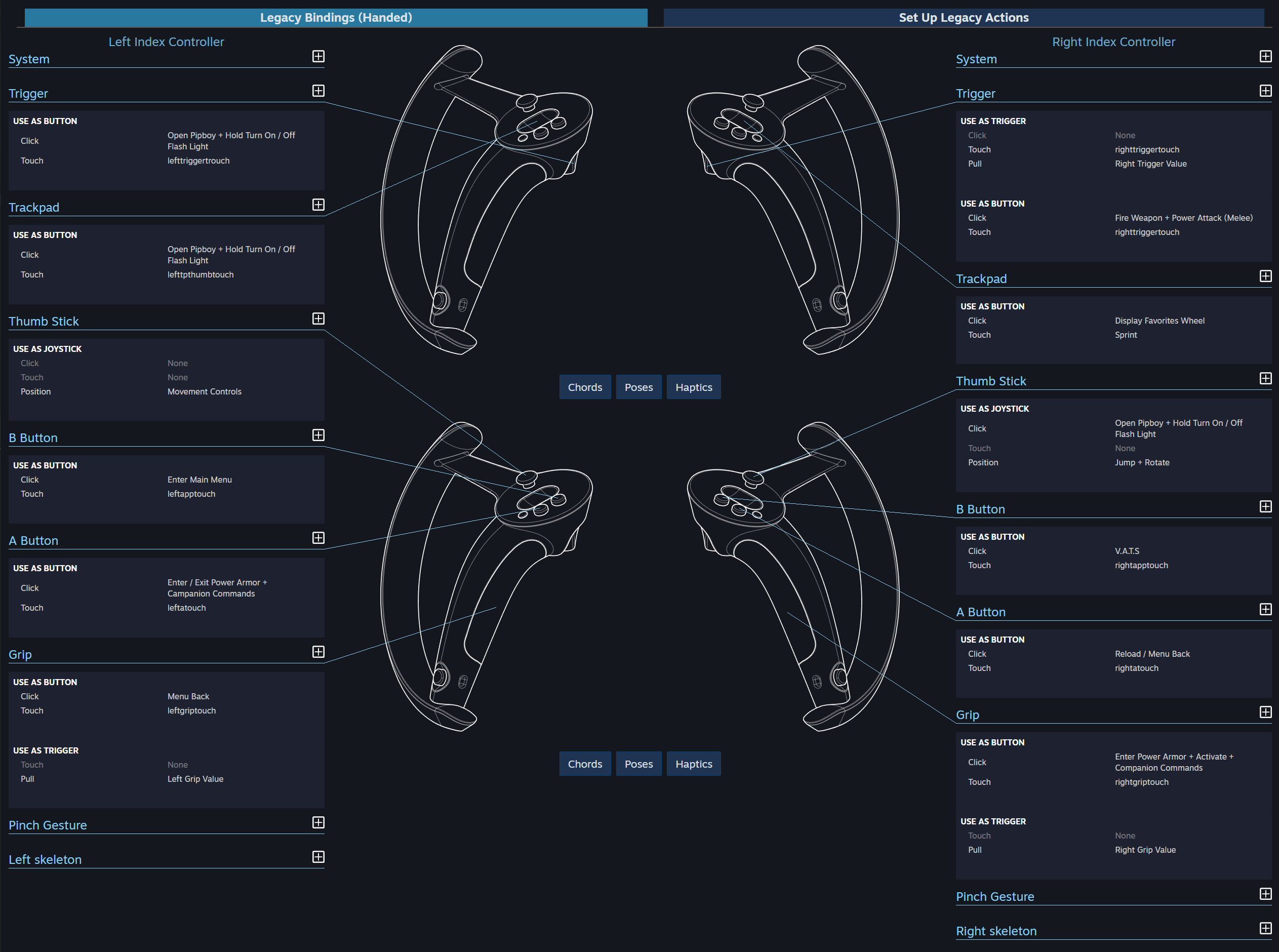Image resolution: width=1279 pixels, height=952 pixels.
Task: Open Chords under the lower controller diagram
Action: coord(585,764)
